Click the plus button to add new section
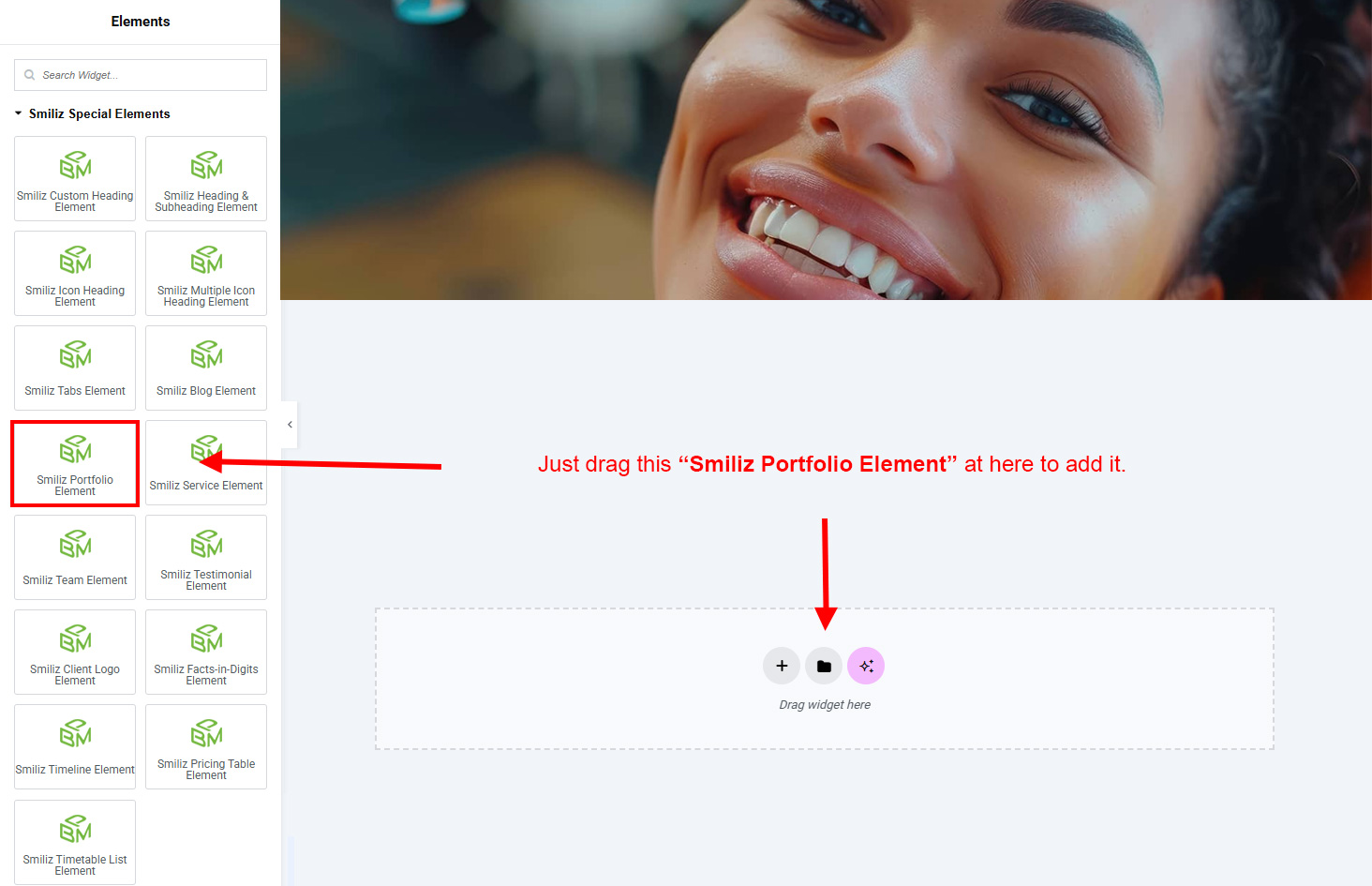 click(x=782, y=666)
